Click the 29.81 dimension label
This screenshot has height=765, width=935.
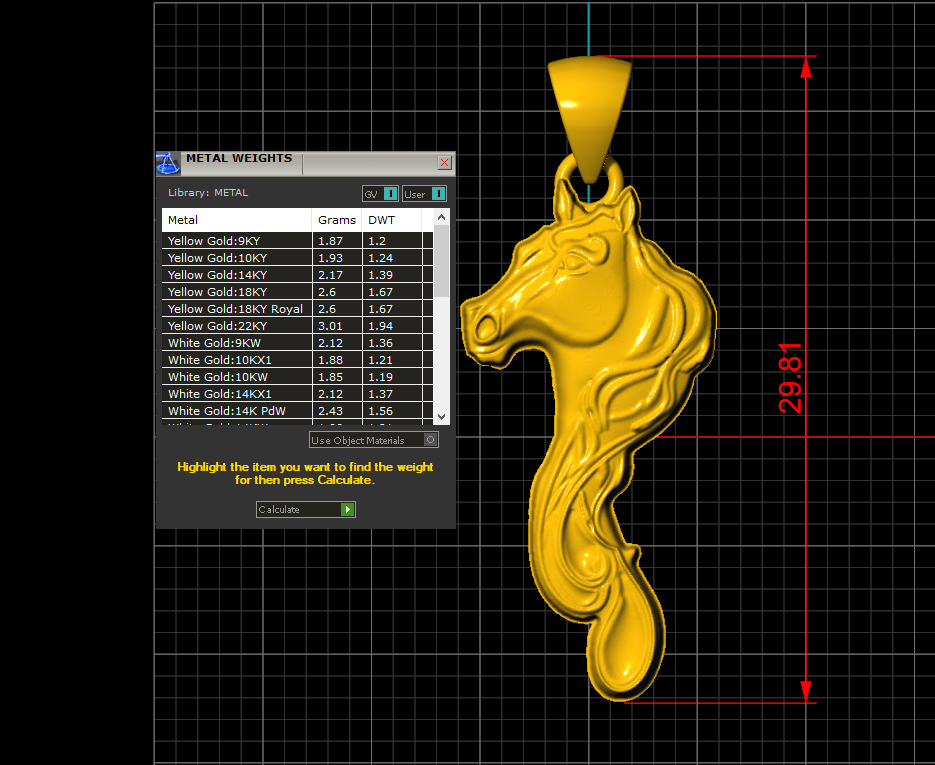tap(791, 378)
